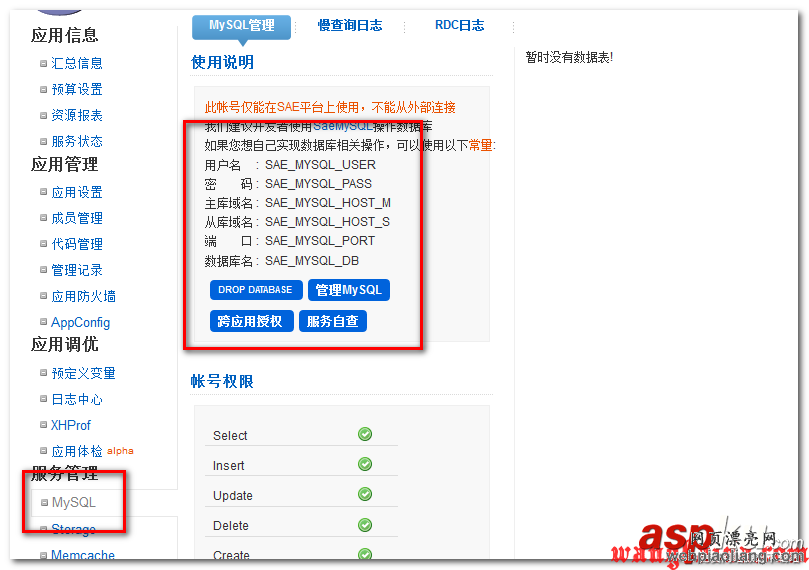Open 代码管理 in the sidebar

click(77, 244)
